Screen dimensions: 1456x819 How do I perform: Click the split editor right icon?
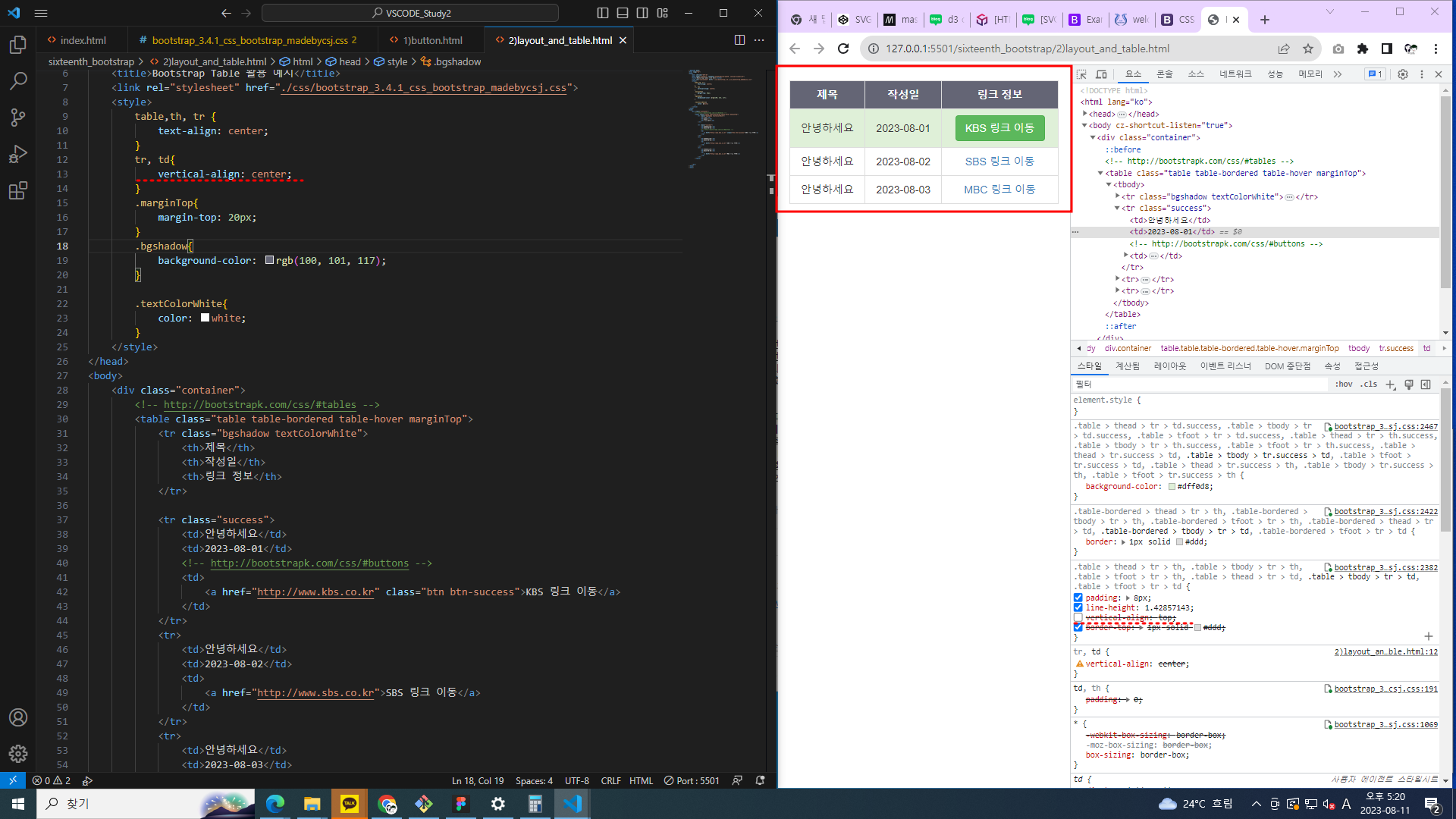point(739,40)
